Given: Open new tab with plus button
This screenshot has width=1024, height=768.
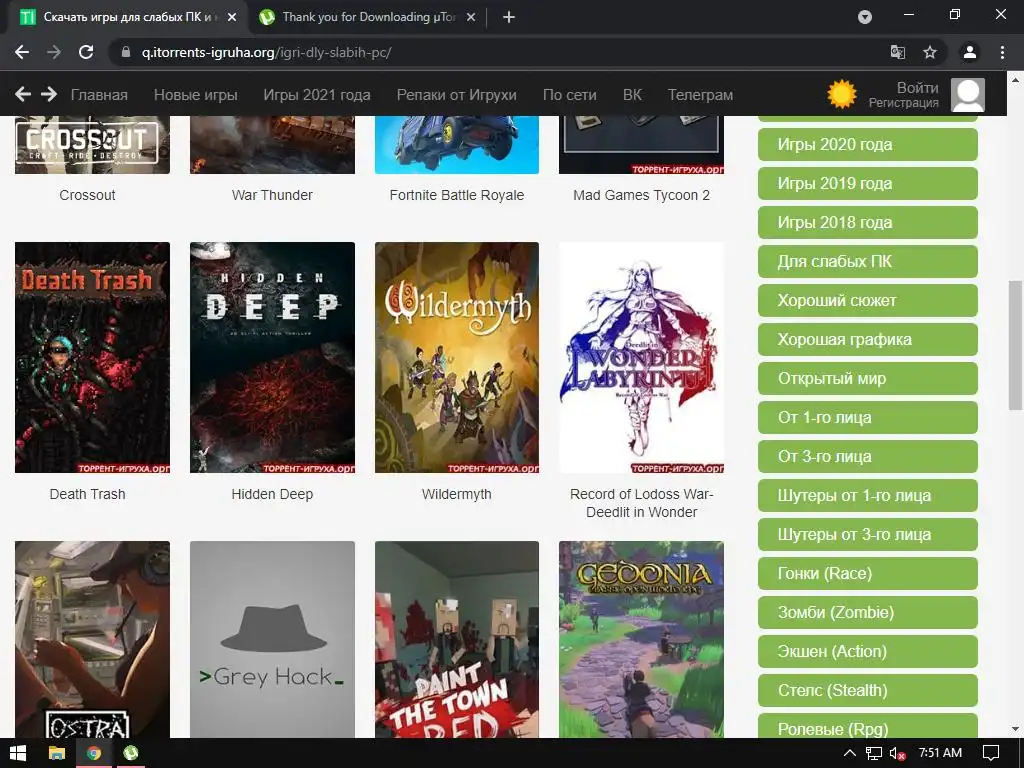Looking at the screenshot, I should pyautogui.click(x=509, y=18).
